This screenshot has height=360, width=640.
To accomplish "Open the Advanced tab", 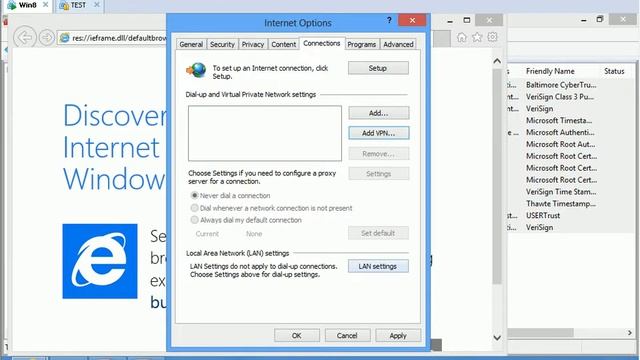I will [398, 44].
